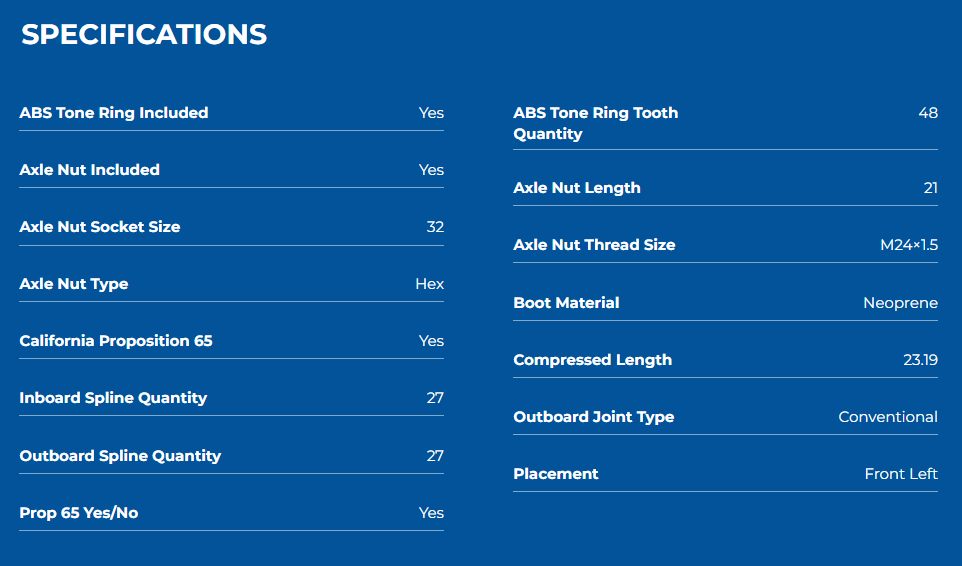Image resolution: width=962 pixels, height=566 pixels.
Task: Select the Outboard Joint Type label
Action: coord(594,417)
